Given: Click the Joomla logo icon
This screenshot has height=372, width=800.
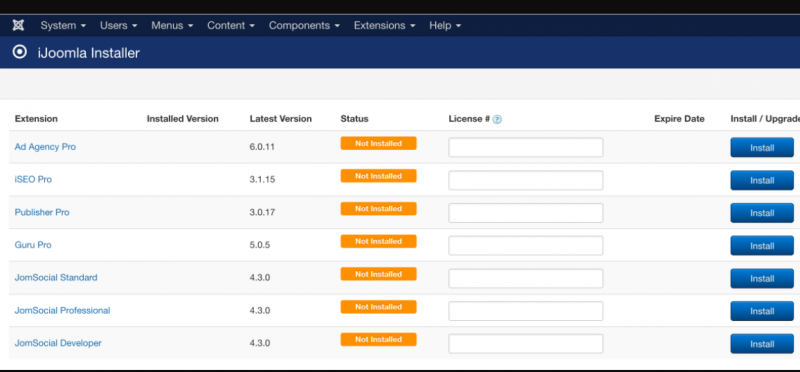Looking at the screenshot, I should pyautogui.click(x=18, y=25).
